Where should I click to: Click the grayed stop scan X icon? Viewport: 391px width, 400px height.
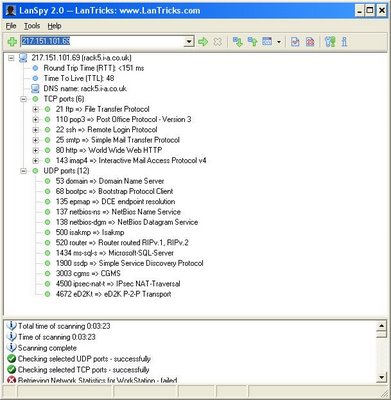click(x=217, y=42)
